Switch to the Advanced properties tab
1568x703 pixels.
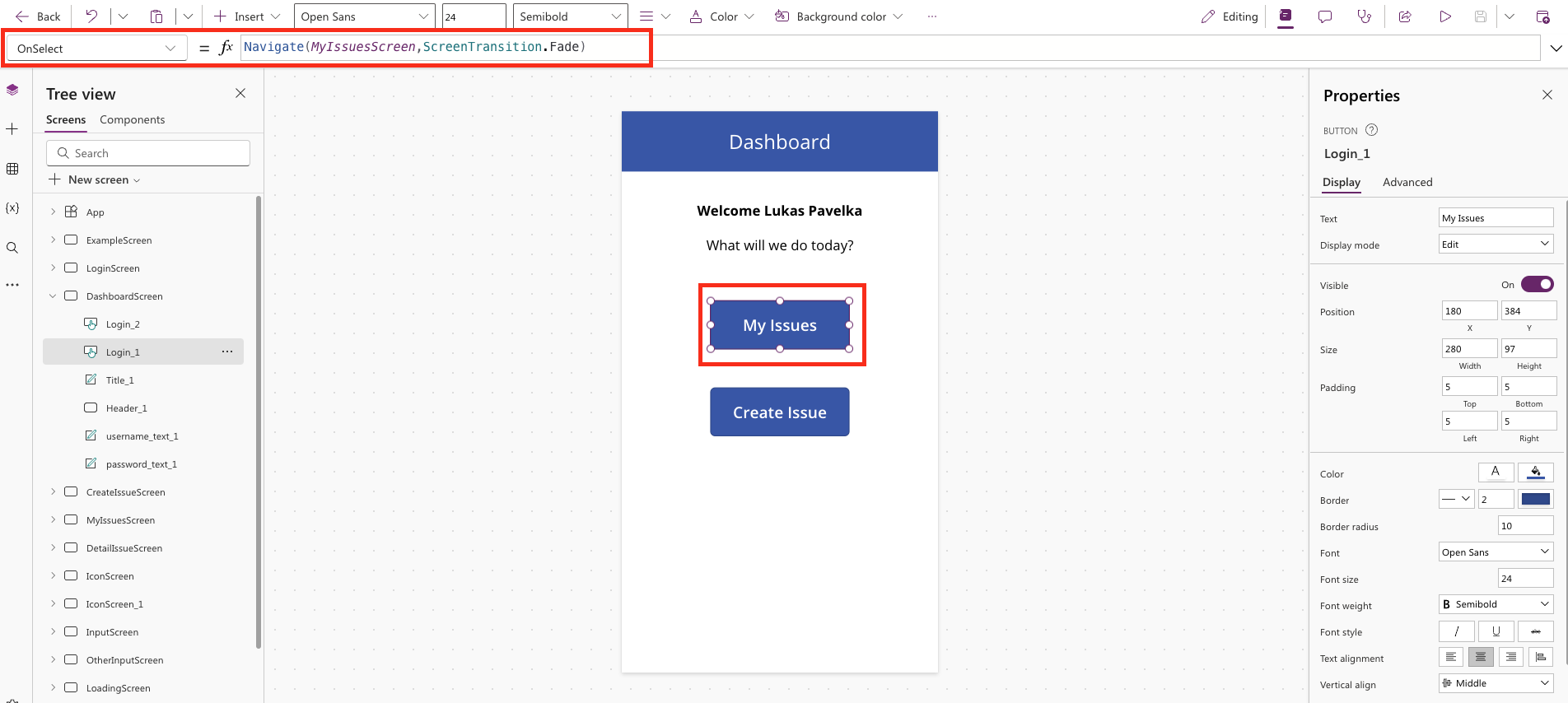click(1407, 183)
